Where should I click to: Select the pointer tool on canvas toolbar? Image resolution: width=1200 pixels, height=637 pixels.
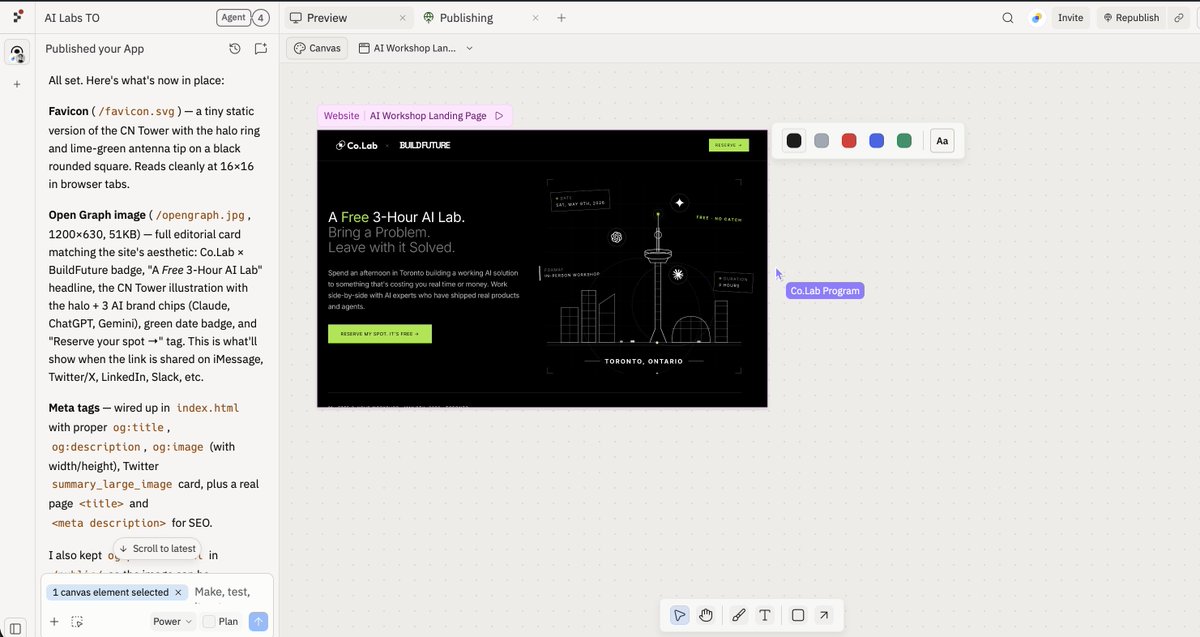[x=680, y=615]
